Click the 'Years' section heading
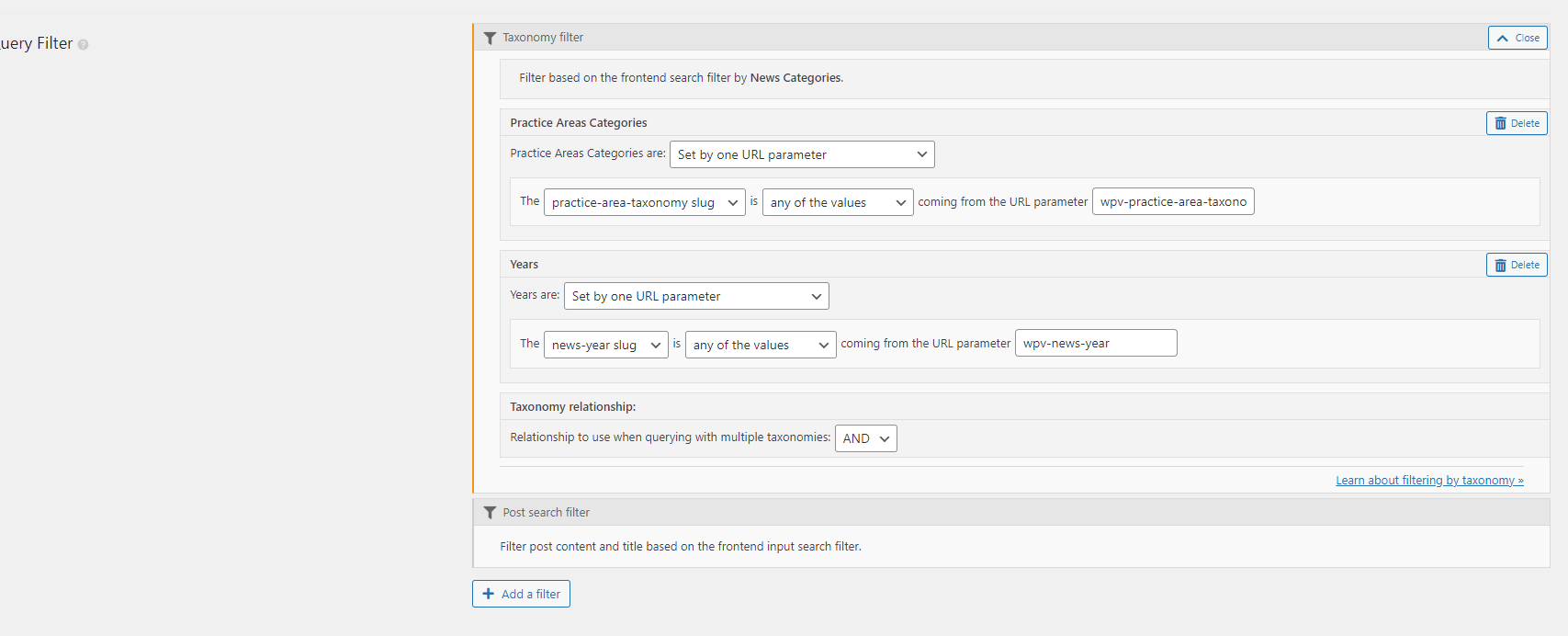 pyautogui.click(x=525, y=265)
